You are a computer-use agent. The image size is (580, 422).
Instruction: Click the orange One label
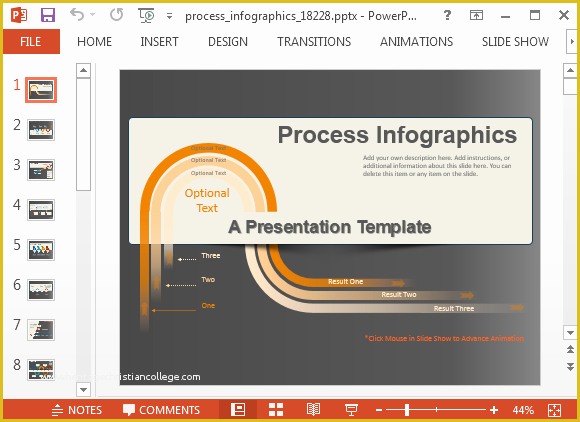(x=208, y=305)
